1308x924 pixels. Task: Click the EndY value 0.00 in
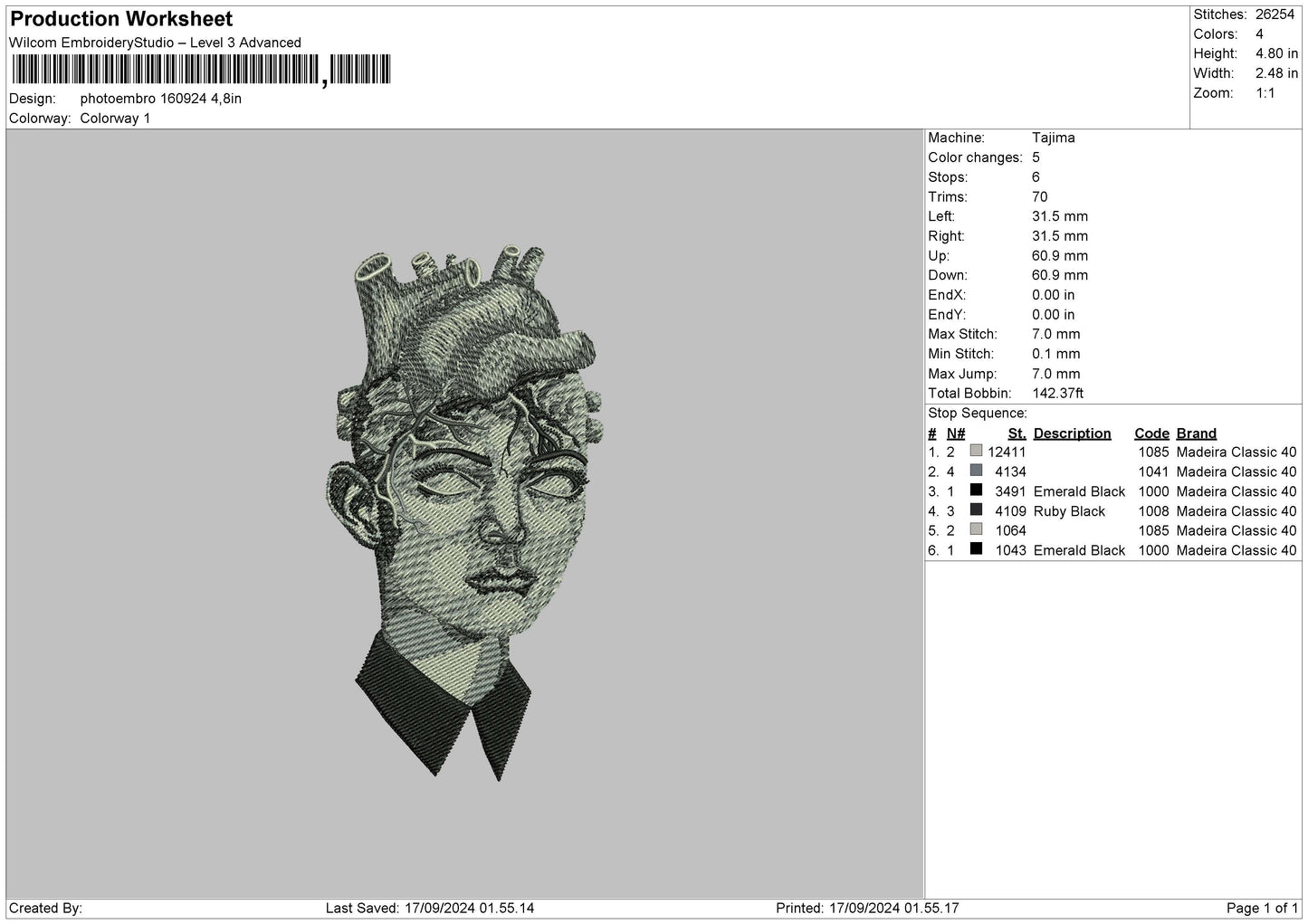1054,315
